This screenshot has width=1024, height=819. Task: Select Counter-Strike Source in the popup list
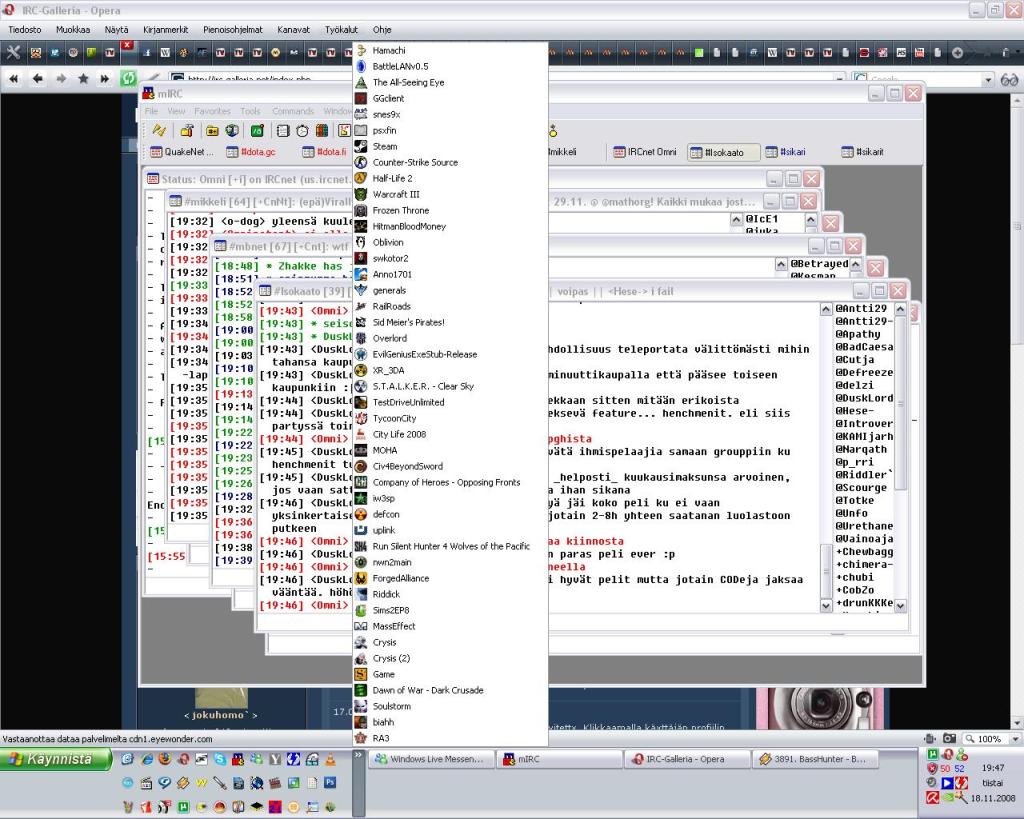[414, 162]
